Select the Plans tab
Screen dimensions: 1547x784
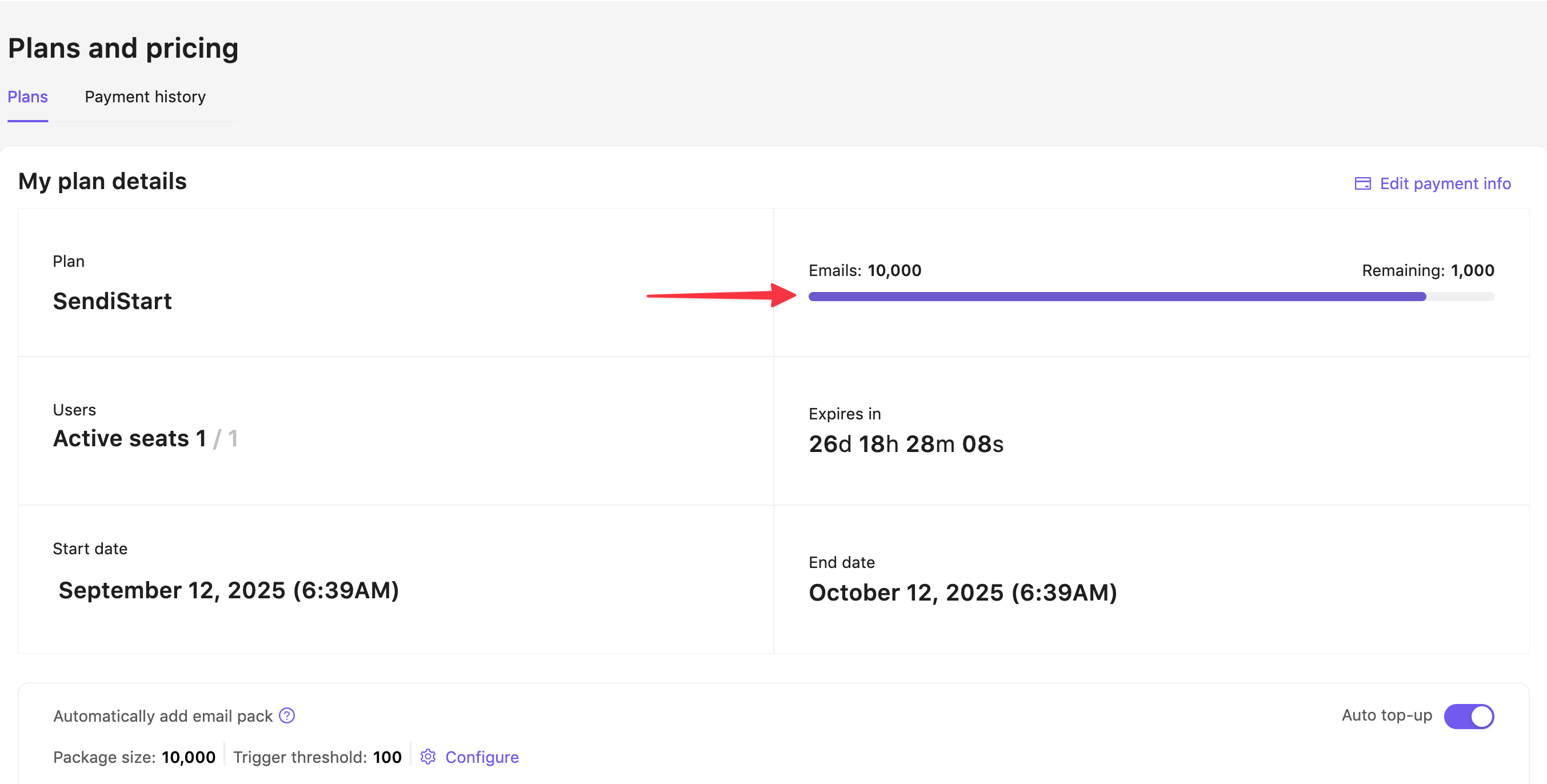(x=27, y=97)
